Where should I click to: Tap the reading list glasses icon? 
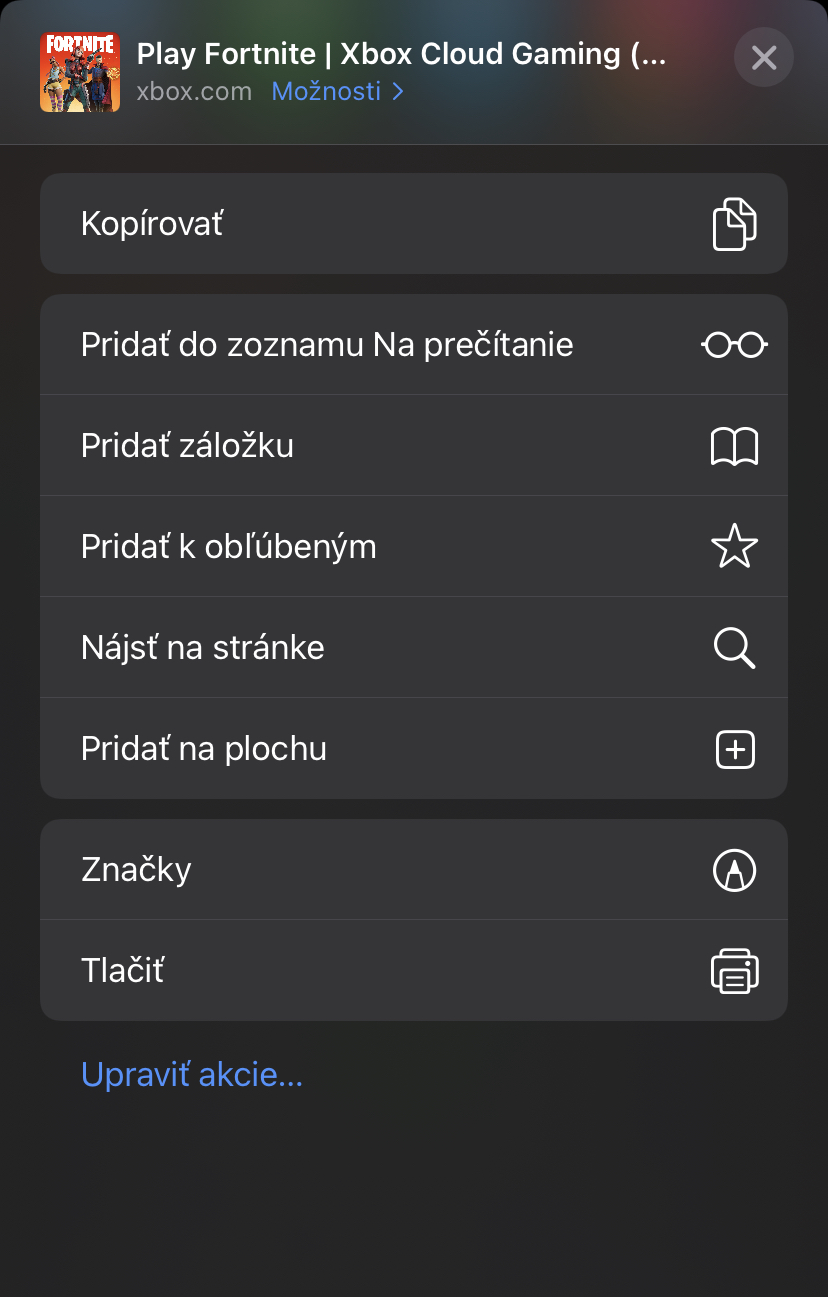pyautogui.click(x=734, y=345)
